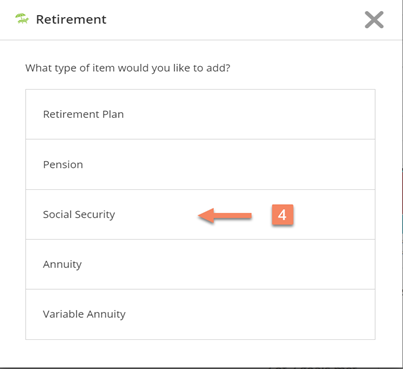403x369 pixels.
Task: Click the 'Variable Annuity' label text
Action: point(84,314)
